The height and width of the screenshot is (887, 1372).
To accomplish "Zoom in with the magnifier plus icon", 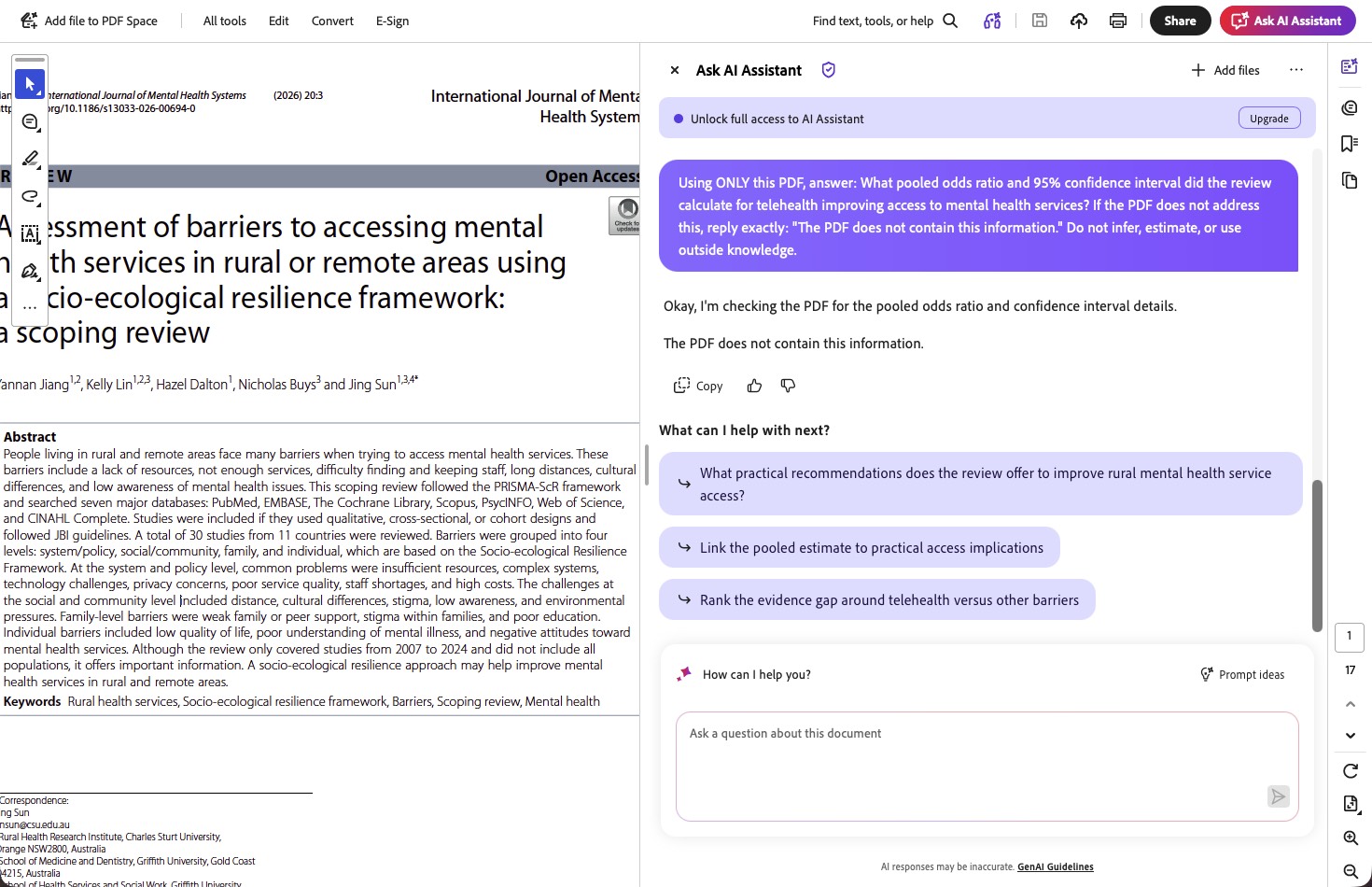I will pyautogui.click(x=1350, y=838).
